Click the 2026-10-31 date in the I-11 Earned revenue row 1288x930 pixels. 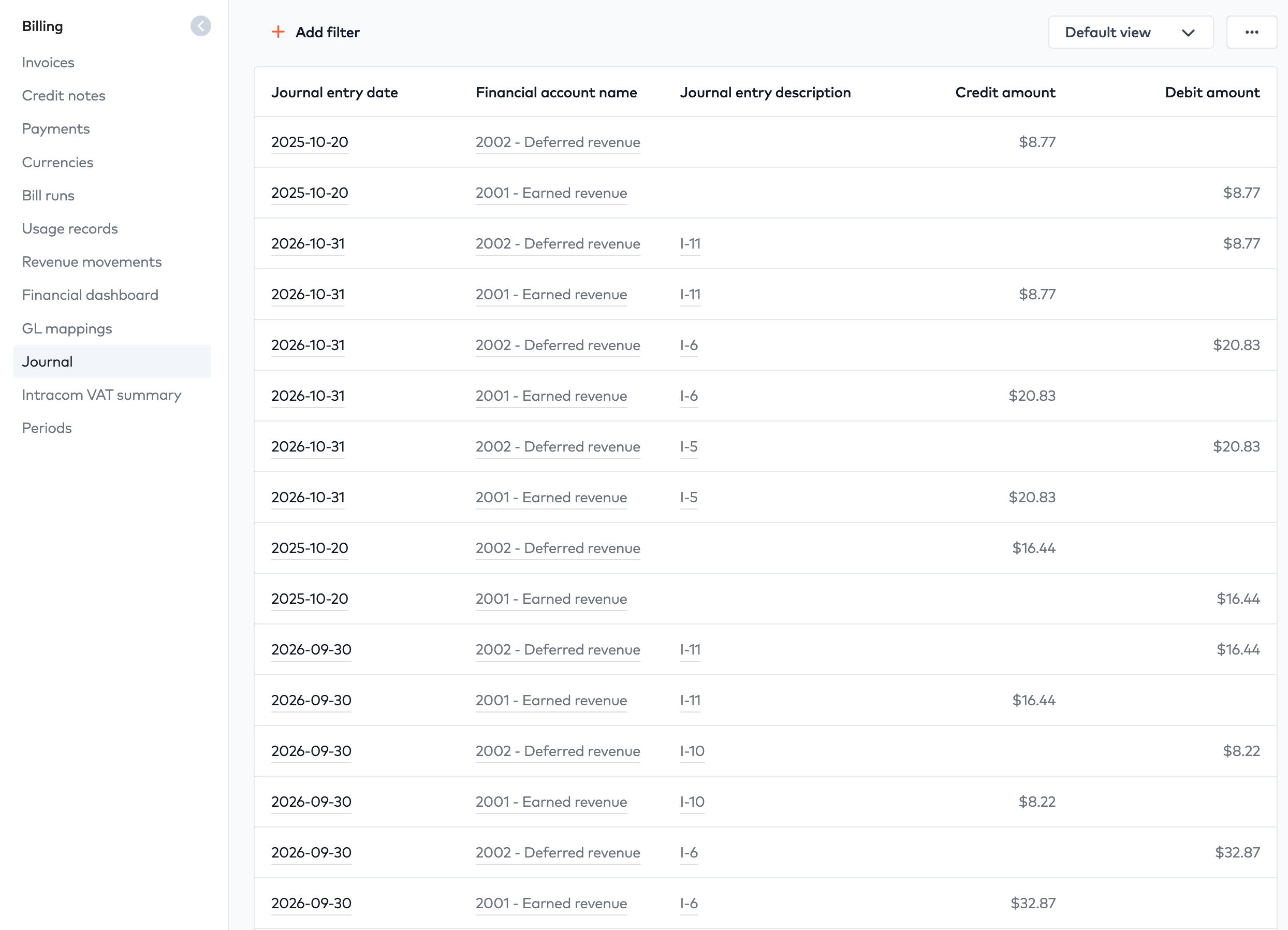[308, 294]
